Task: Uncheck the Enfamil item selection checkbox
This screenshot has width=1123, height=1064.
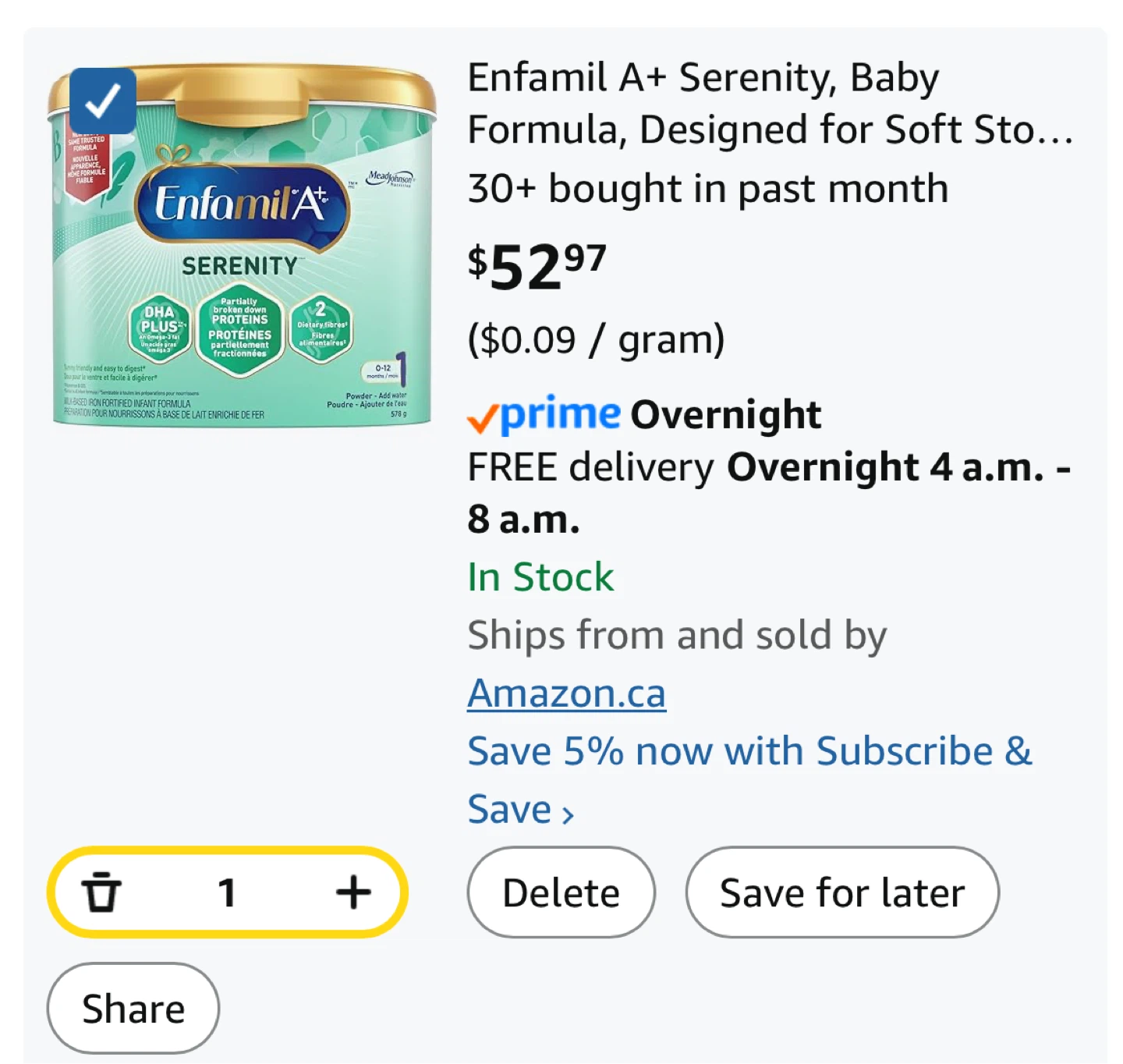Action: 103,101
